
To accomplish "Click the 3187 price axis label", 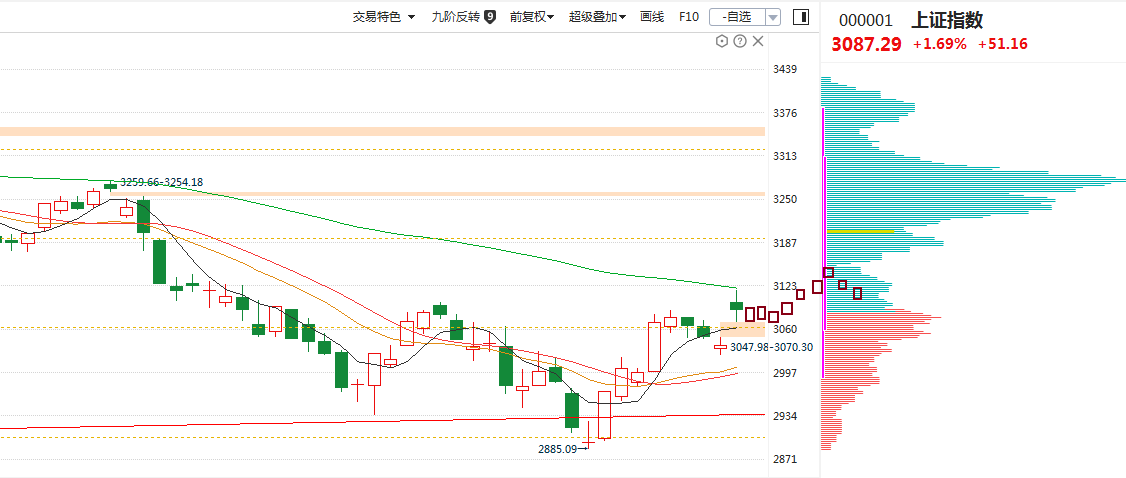I will (785, 243).
